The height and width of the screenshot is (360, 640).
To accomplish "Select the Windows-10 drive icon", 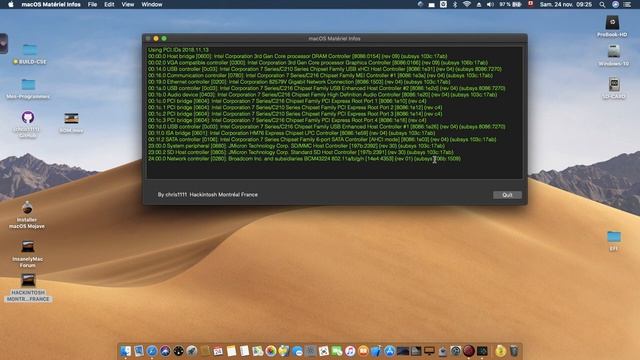I will 613,55.
